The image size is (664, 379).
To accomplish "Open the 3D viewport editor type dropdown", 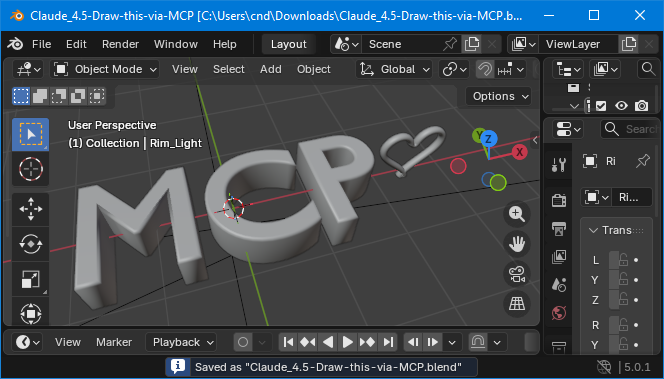I will (28, 69).
